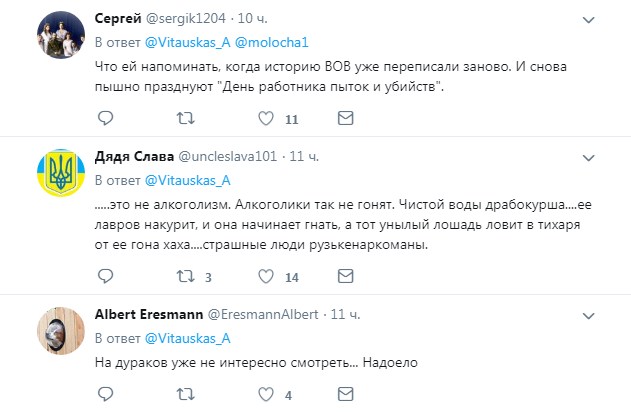Reply to Дядя Слава's tweet

point(106,278)
